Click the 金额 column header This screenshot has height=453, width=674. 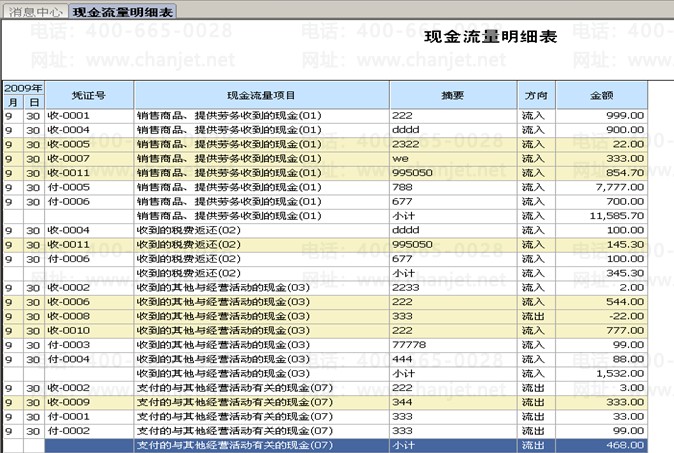[x=601, y=95]
